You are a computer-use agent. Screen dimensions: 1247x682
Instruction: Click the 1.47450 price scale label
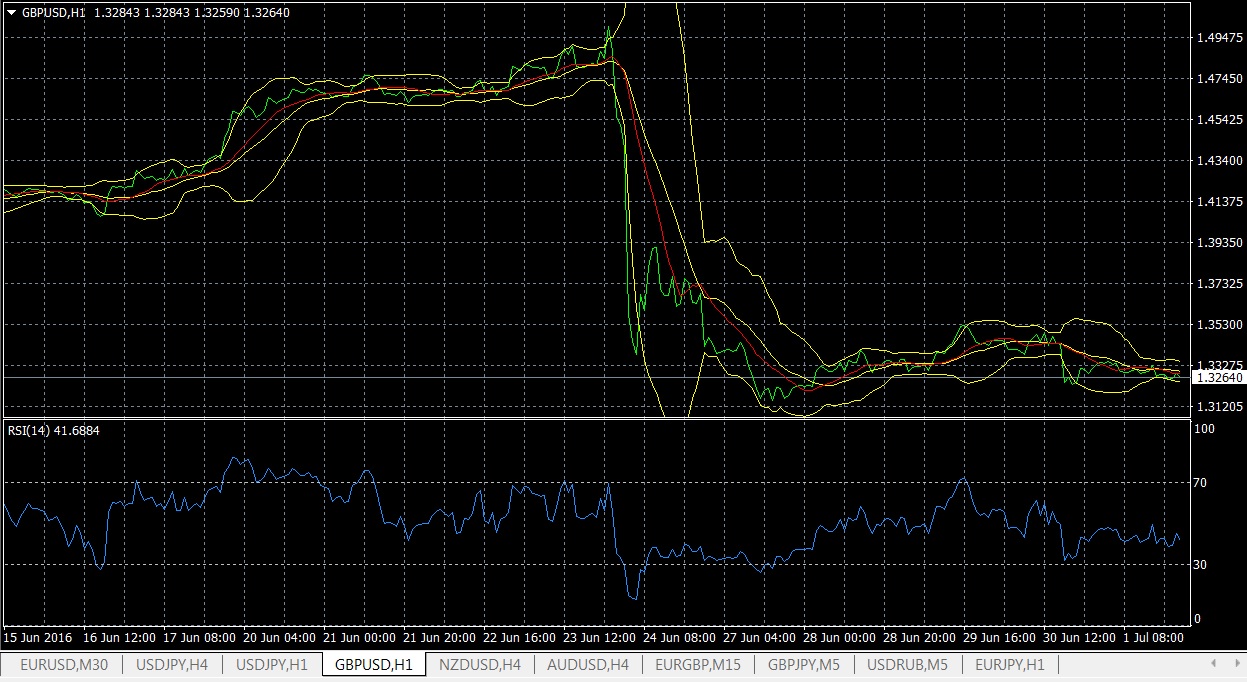(1218, 79)
